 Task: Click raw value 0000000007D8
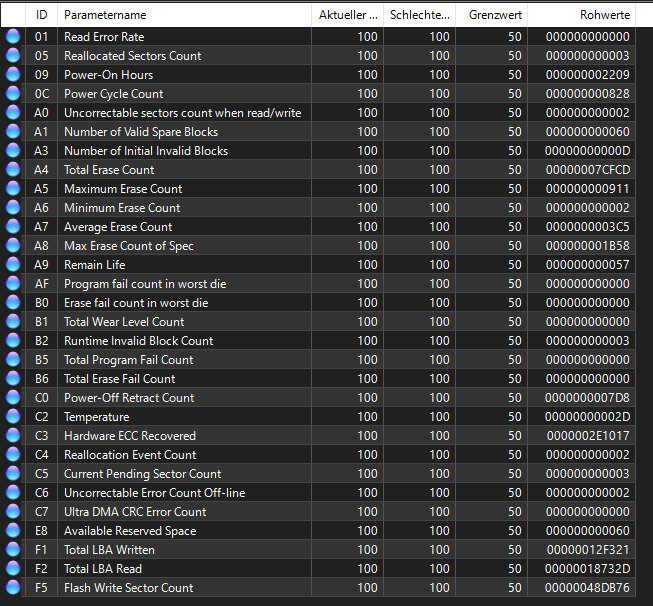tap(588, 397)
